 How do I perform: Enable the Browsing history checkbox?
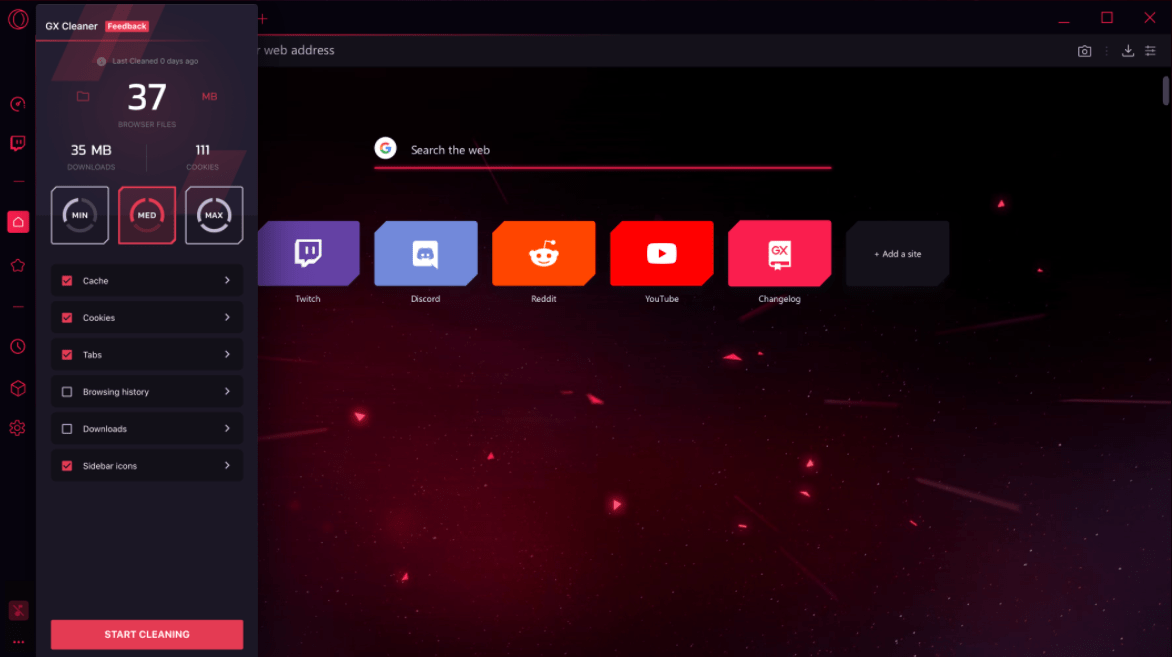(67, 392)
